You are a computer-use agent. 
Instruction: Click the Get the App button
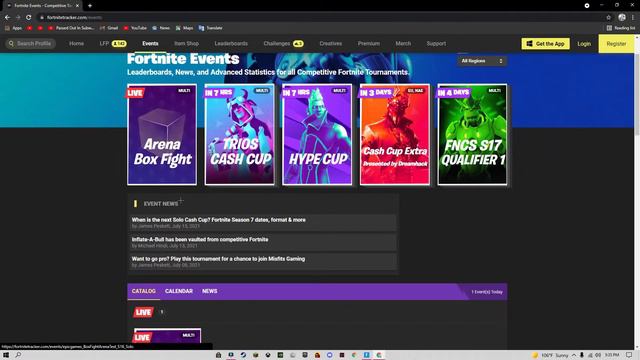(x=545, y=44)
